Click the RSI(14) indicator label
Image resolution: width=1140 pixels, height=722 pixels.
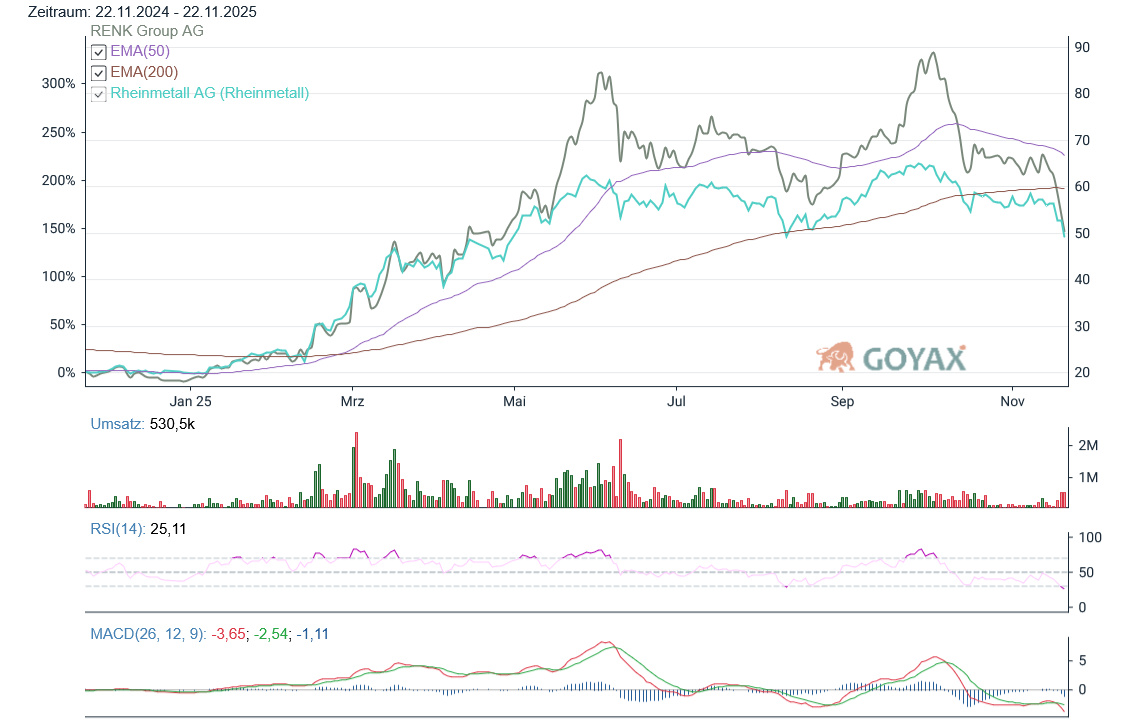tap(117, 529)
